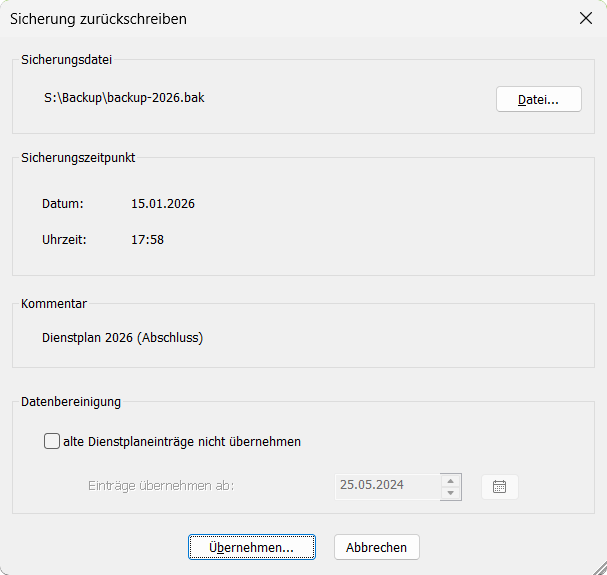Cancel with the Abbrechen button
The image size is (607, 575).
[377, 547]
